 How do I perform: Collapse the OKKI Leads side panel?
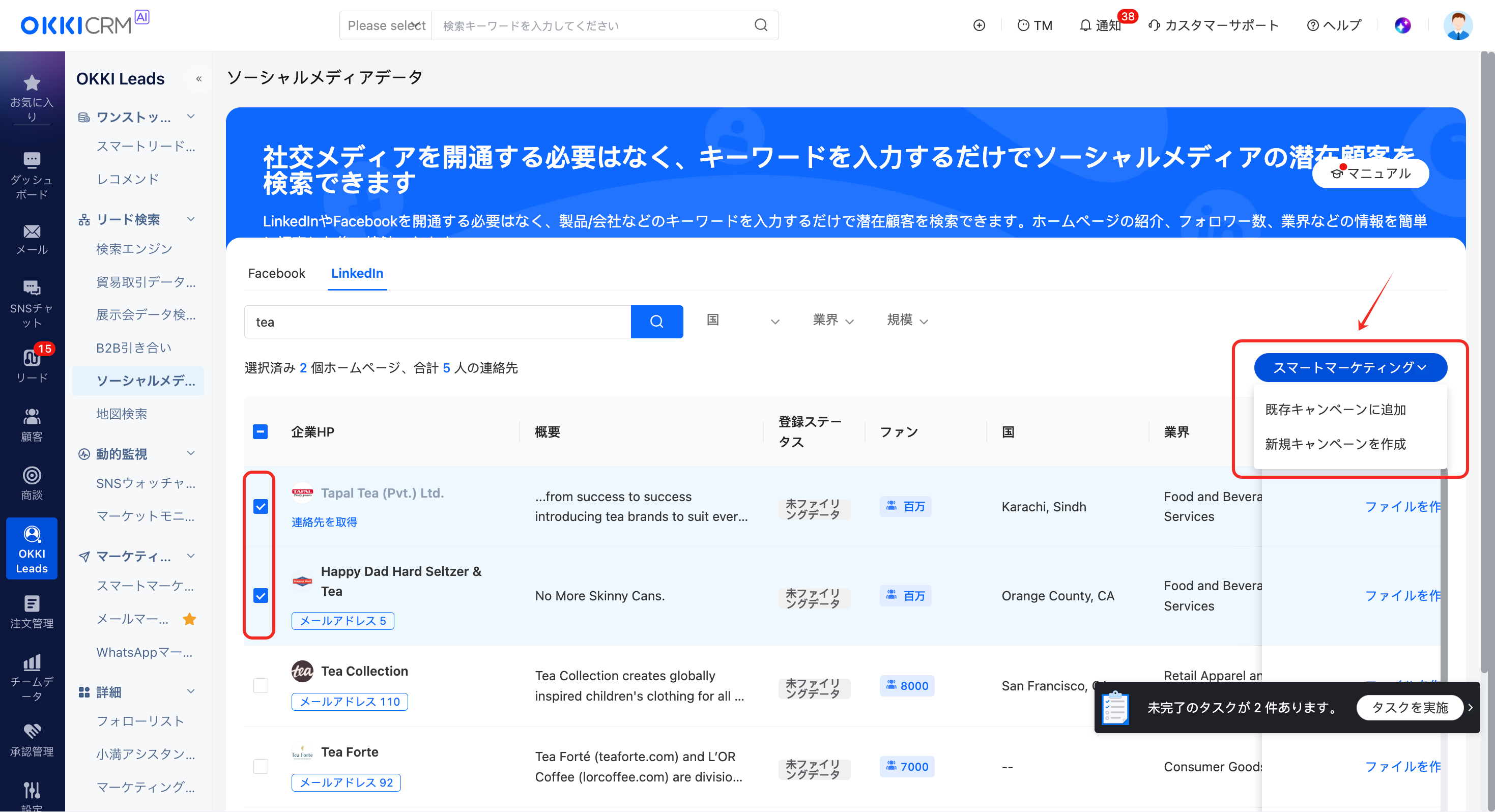point(199,78)
